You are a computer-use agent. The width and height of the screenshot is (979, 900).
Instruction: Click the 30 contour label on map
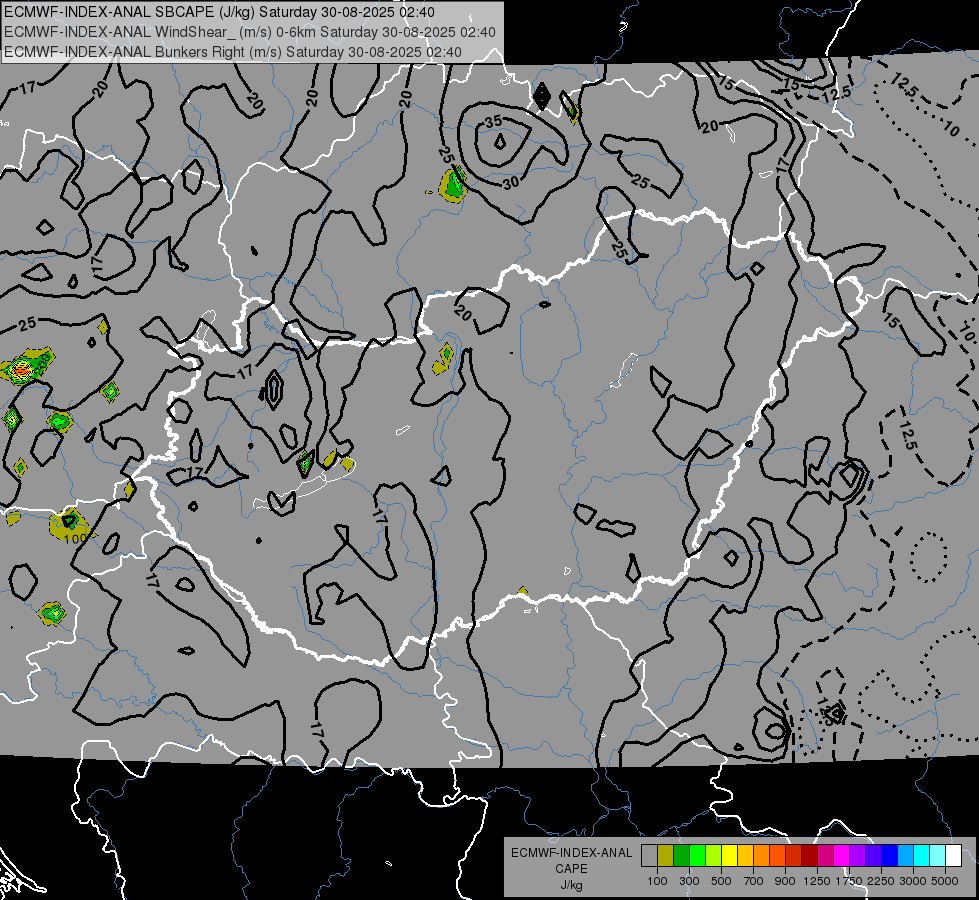511,183
